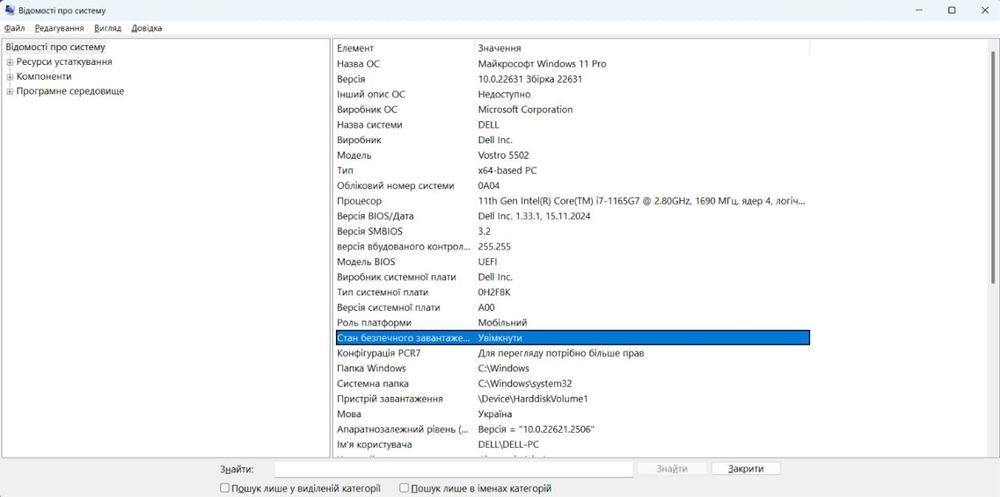
Task: Open the Довідка menu
Action: [x=147, y=28]
